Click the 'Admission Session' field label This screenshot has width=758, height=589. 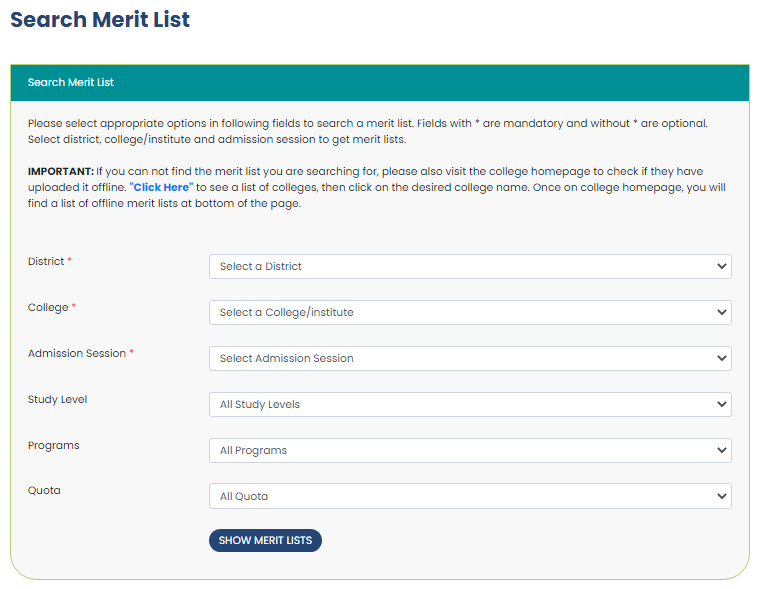coord(77,354)
